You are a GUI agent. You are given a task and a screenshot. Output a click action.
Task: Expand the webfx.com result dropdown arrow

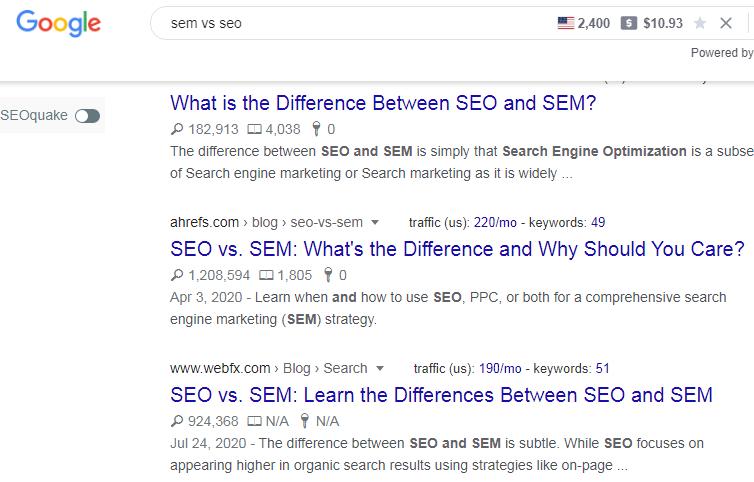click(x=379, y=369)
